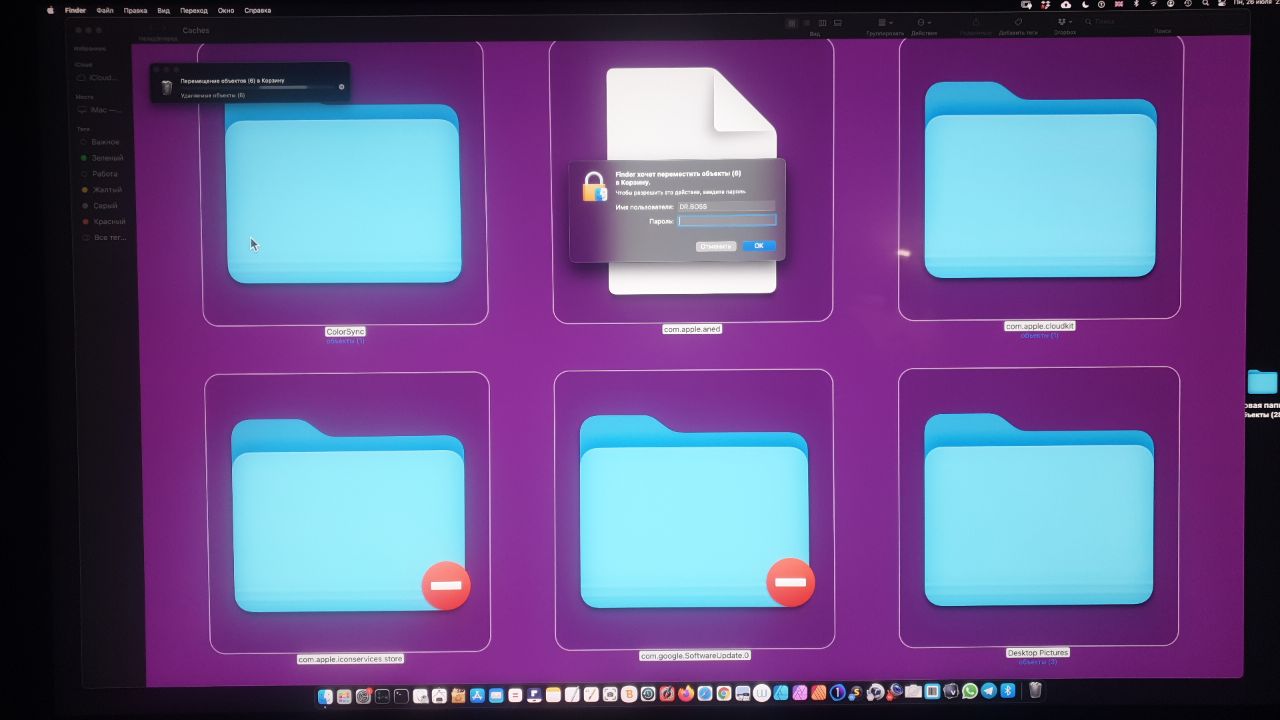This screenshot has width=1280, height=720.
Task: Click the Wi-Fi icon in menu bar
Action: (1153, 5)
